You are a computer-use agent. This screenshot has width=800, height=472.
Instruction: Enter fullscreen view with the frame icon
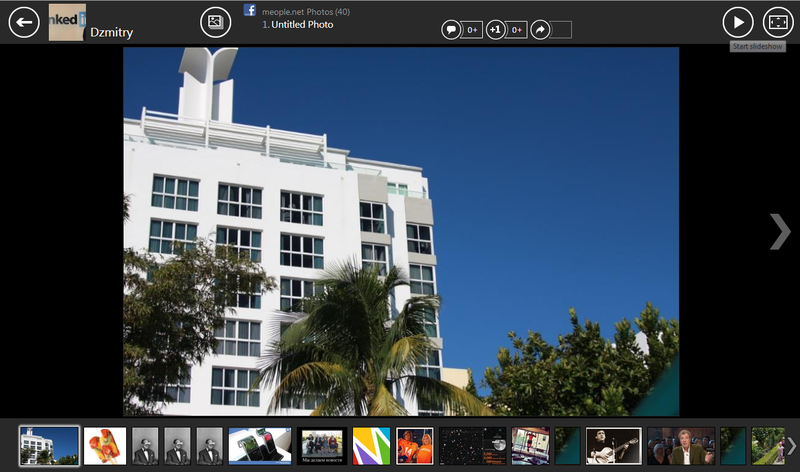(x=778, y=22)
